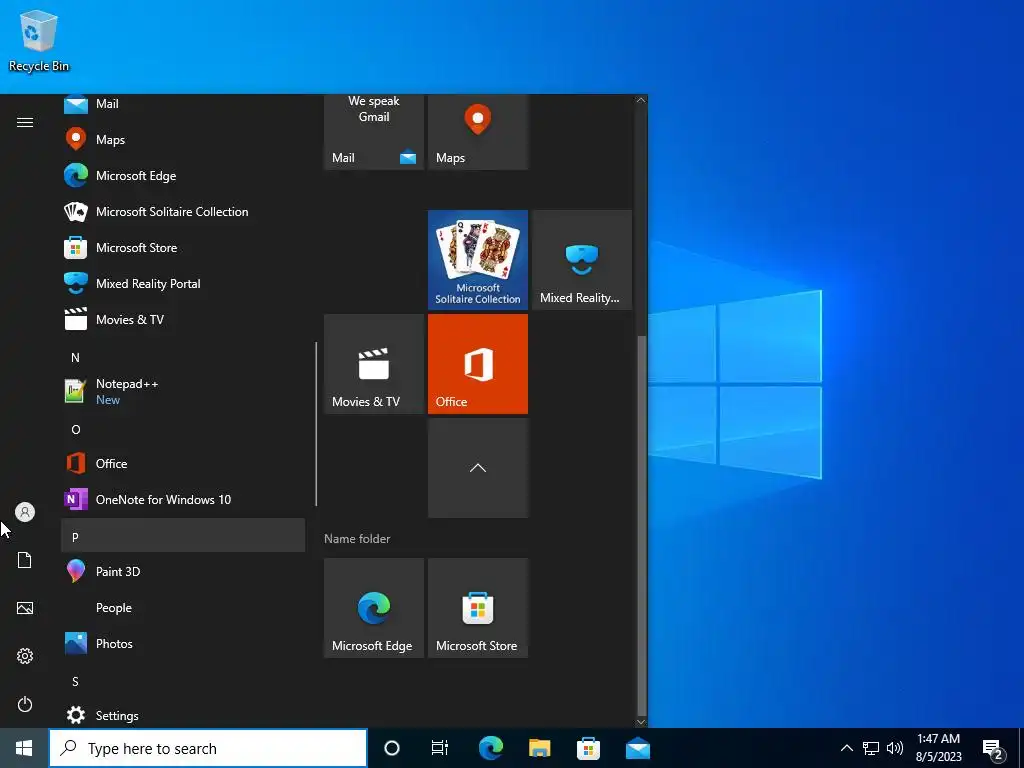Click the tiles scrollbar thumb
This screenshot has width=1024, height=768.
pyautogui.click(x=641, y=526)
